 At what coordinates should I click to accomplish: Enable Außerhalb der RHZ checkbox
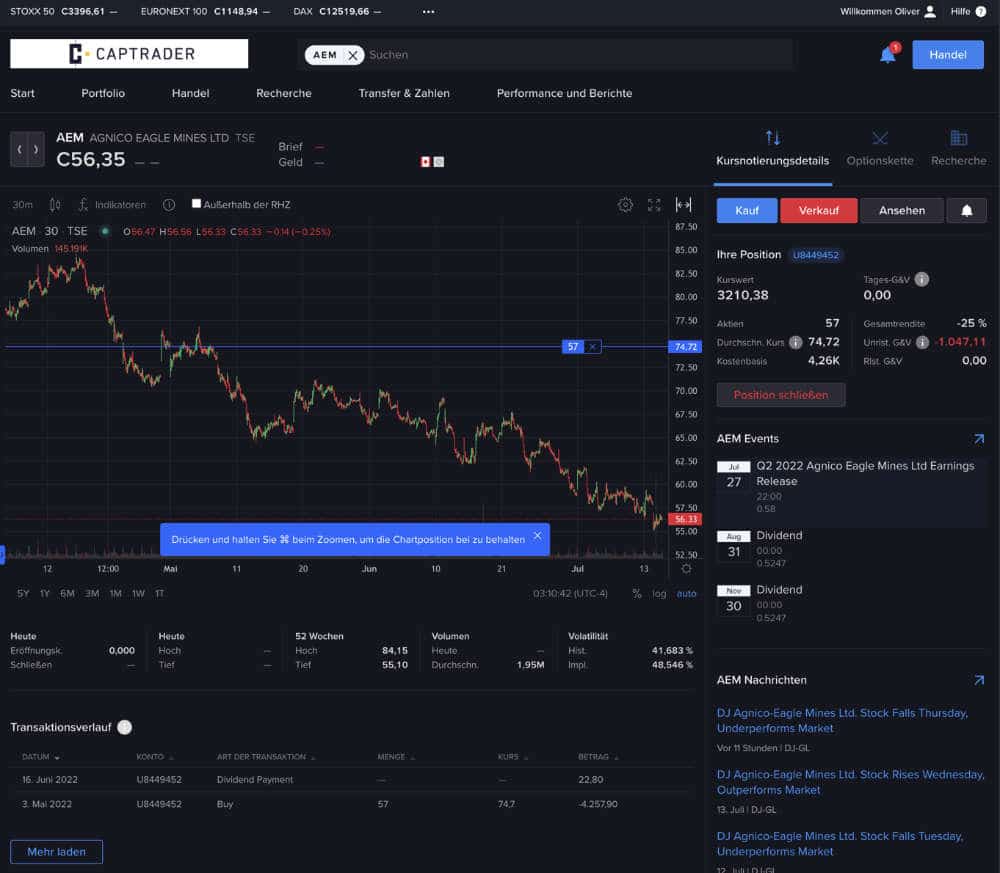coord(196,204)
